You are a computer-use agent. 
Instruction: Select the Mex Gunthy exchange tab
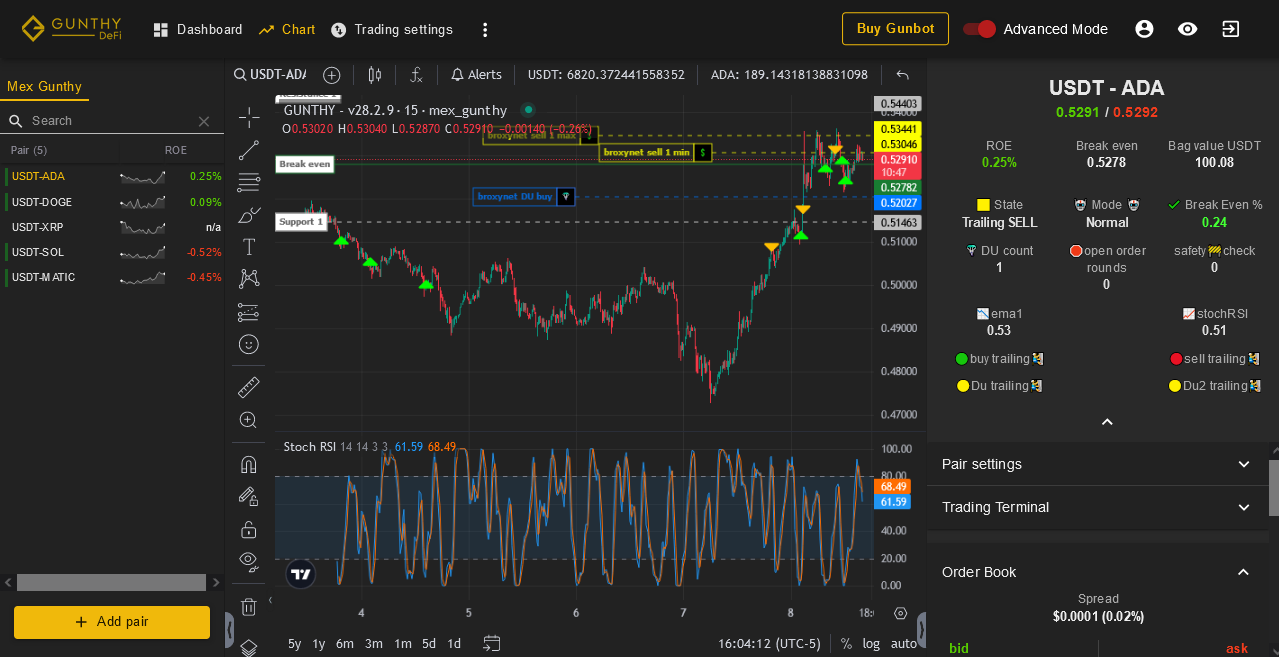point(44,87)
